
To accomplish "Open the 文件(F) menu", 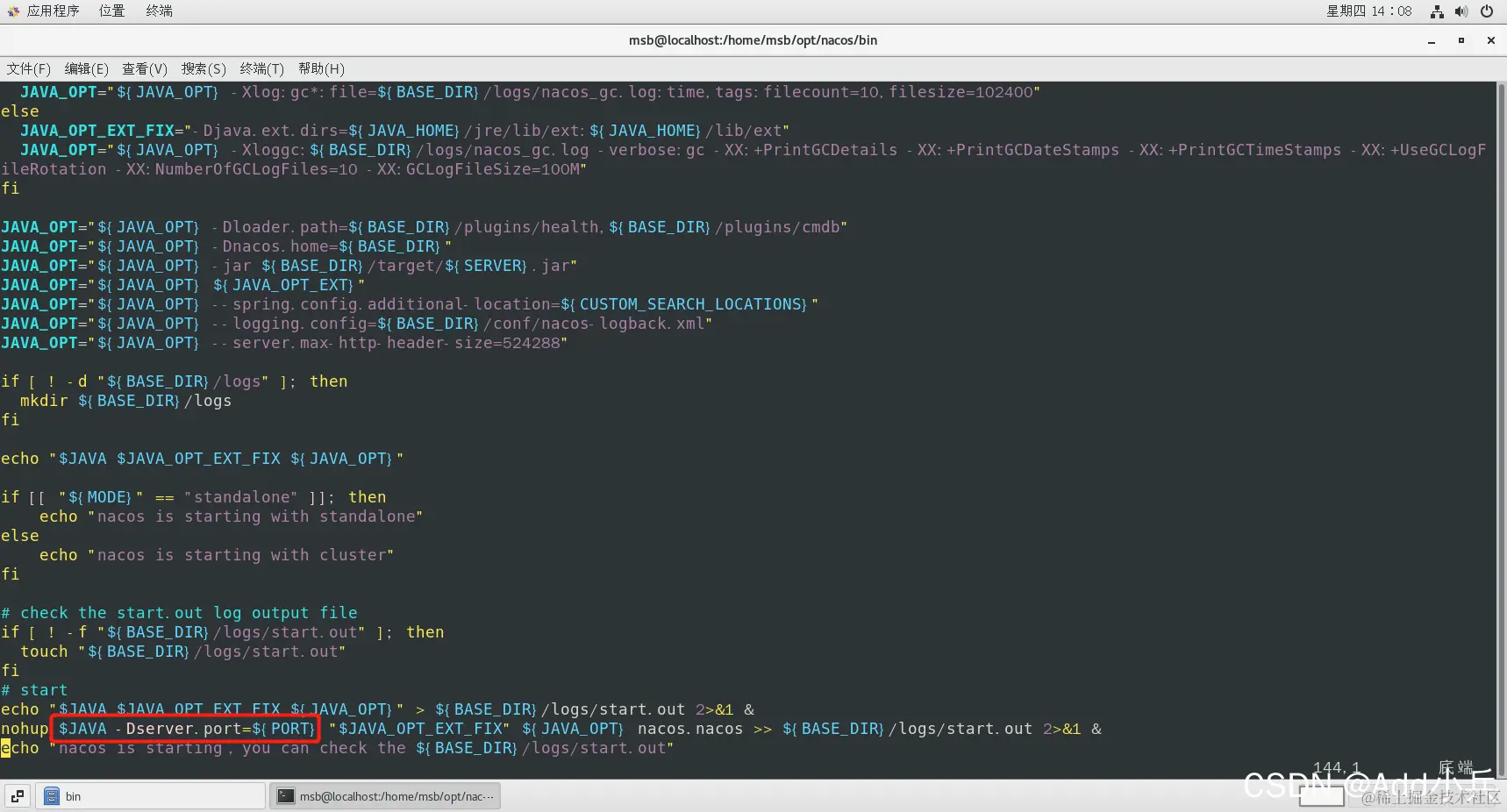I will (x=29, y=68).
